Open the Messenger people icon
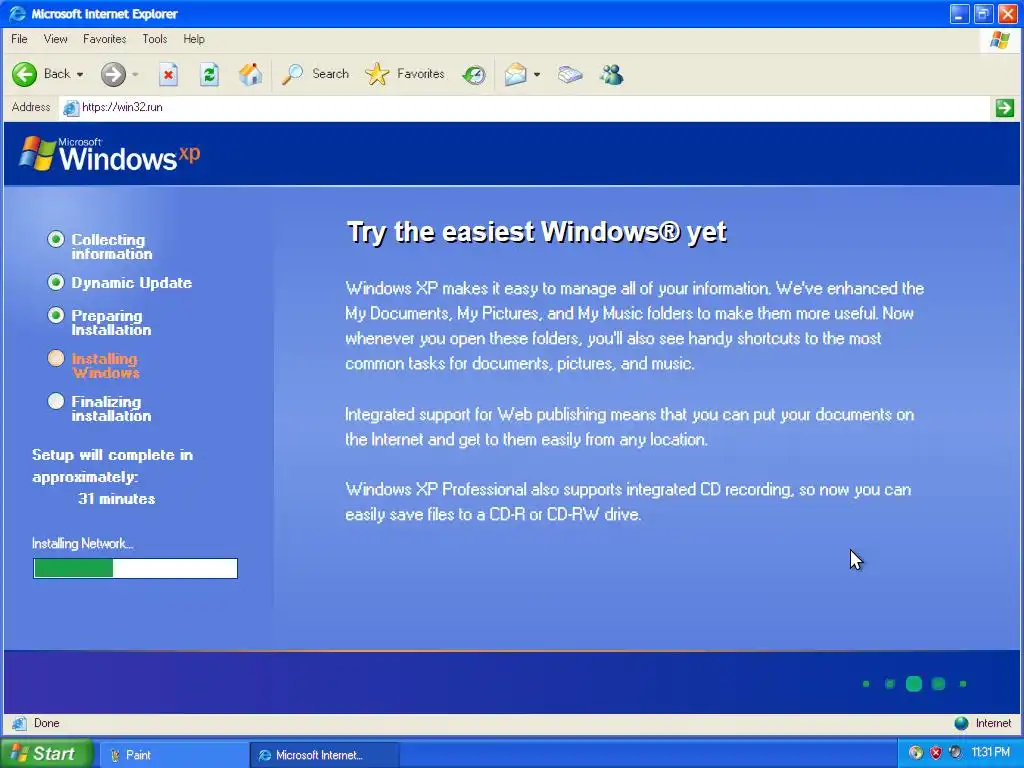This screenshot has width=1024, height=768. (612, 74)
